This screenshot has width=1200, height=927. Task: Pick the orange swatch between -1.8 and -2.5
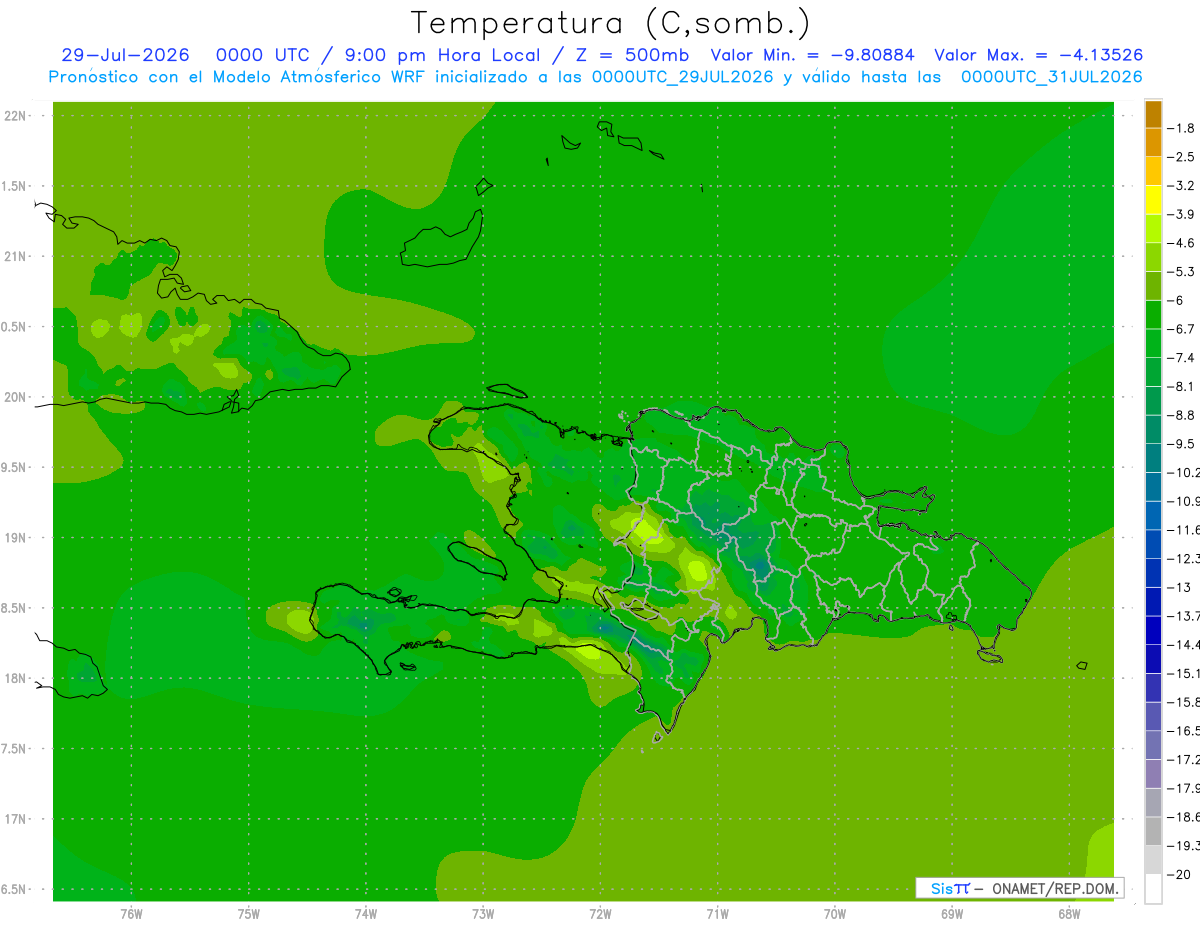click(x=1153, y=143)
